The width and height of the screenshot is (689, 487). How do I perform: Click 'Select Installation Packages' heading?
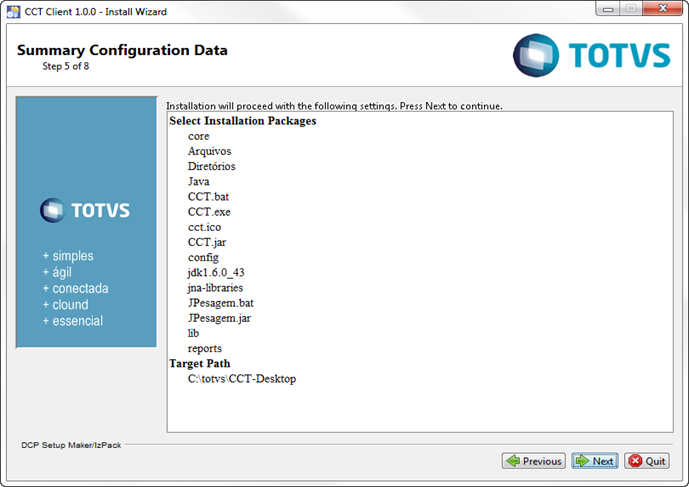pos(243,121)
